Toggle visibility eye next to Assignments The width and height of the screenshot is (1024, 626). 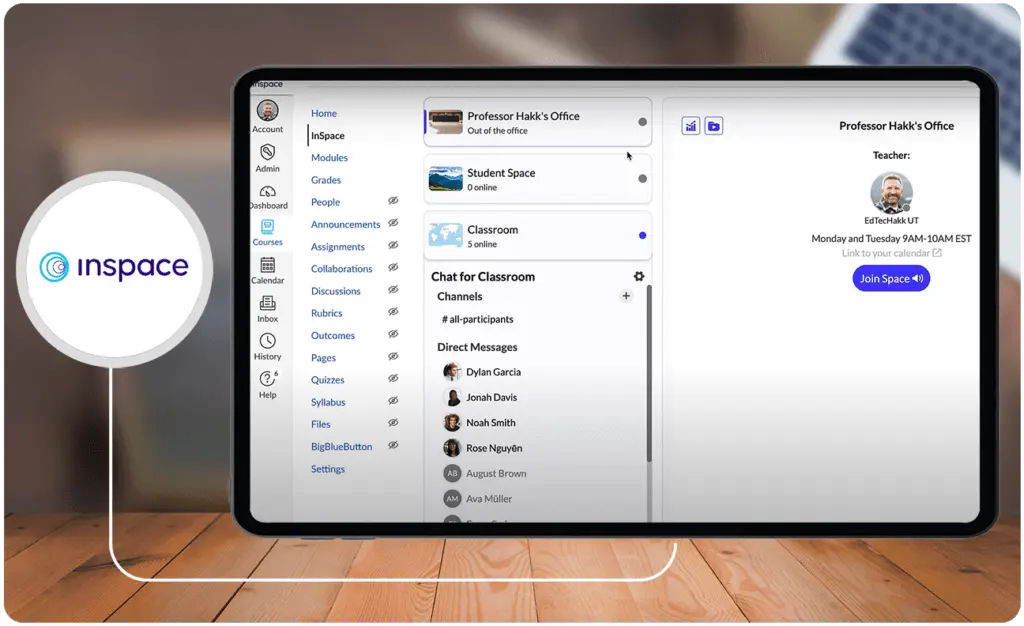coord(393,245)
